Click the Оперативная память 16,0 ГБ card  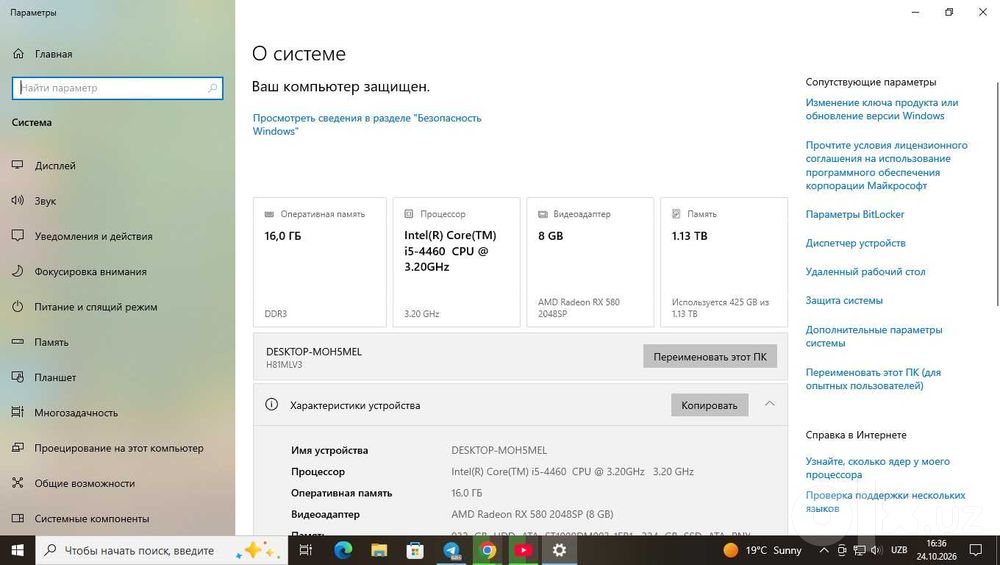tap(320, 262)
